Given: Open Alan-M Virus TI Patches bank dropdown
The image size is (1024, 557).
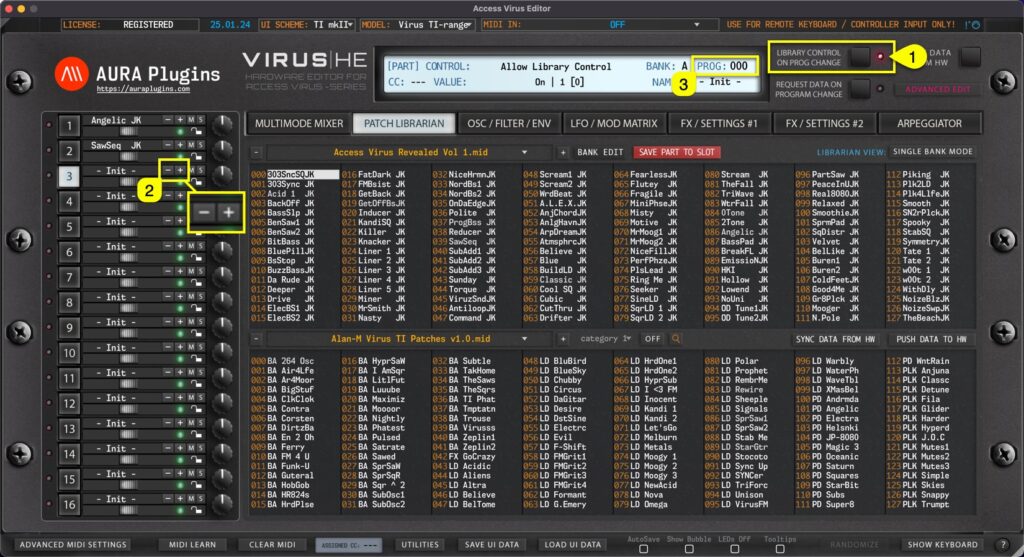Looking at the screenshot, I should (409, 339).
